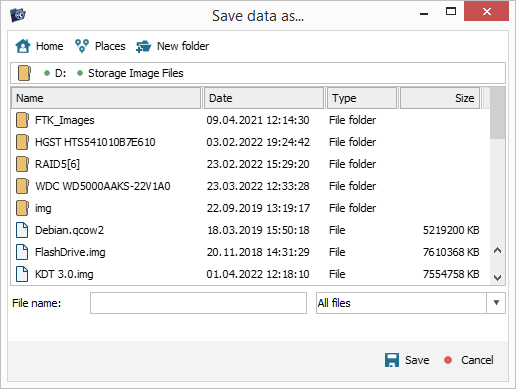The width and height of the screenshot is (516, 389).
Task: Click the size 5219200 KB
Action: [451, 230]
